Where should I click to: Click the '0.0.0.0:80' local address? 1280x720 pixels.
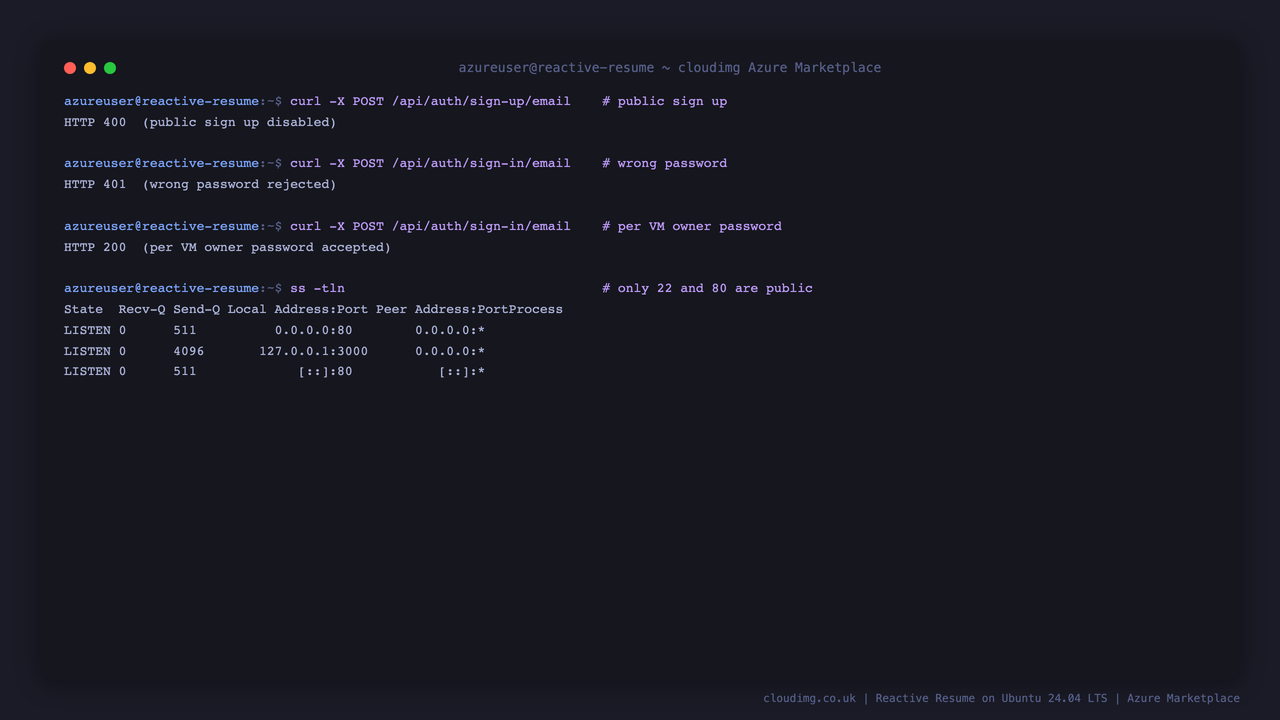[x=314, y=330]
